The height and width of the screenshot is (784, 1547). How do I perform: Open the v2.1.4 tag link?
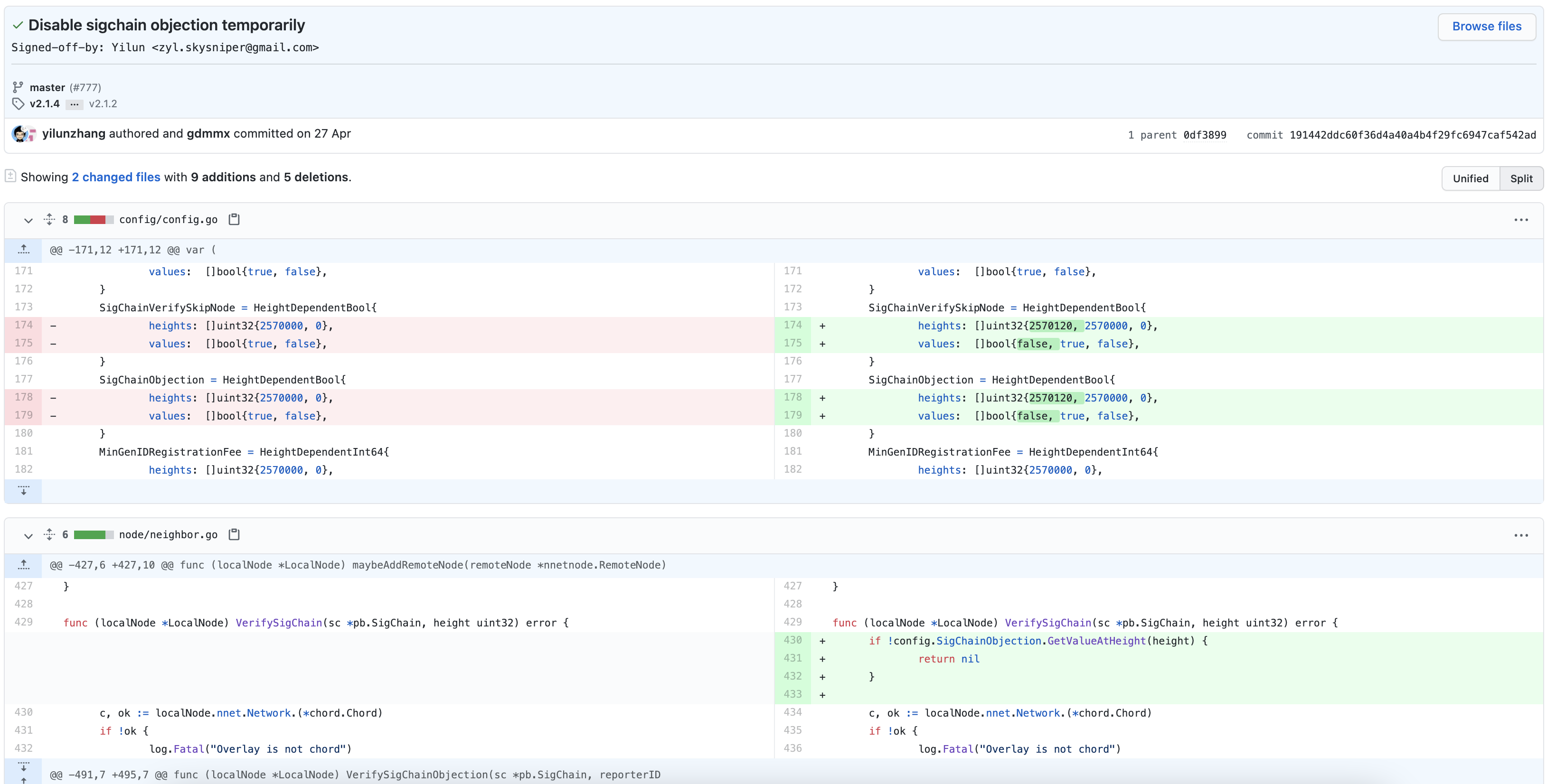coord(45,104)
